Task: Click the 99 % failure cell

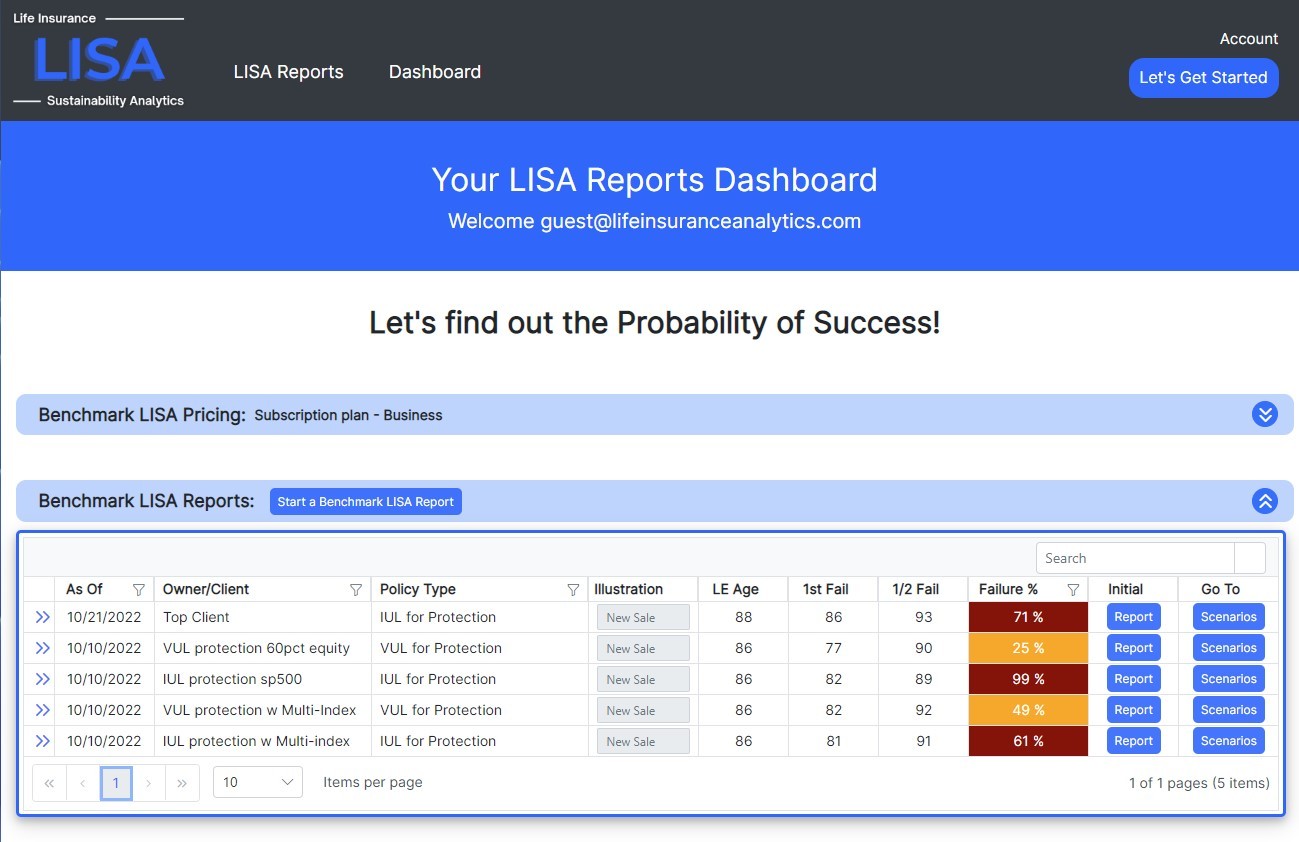Action: click(1028, 679)
